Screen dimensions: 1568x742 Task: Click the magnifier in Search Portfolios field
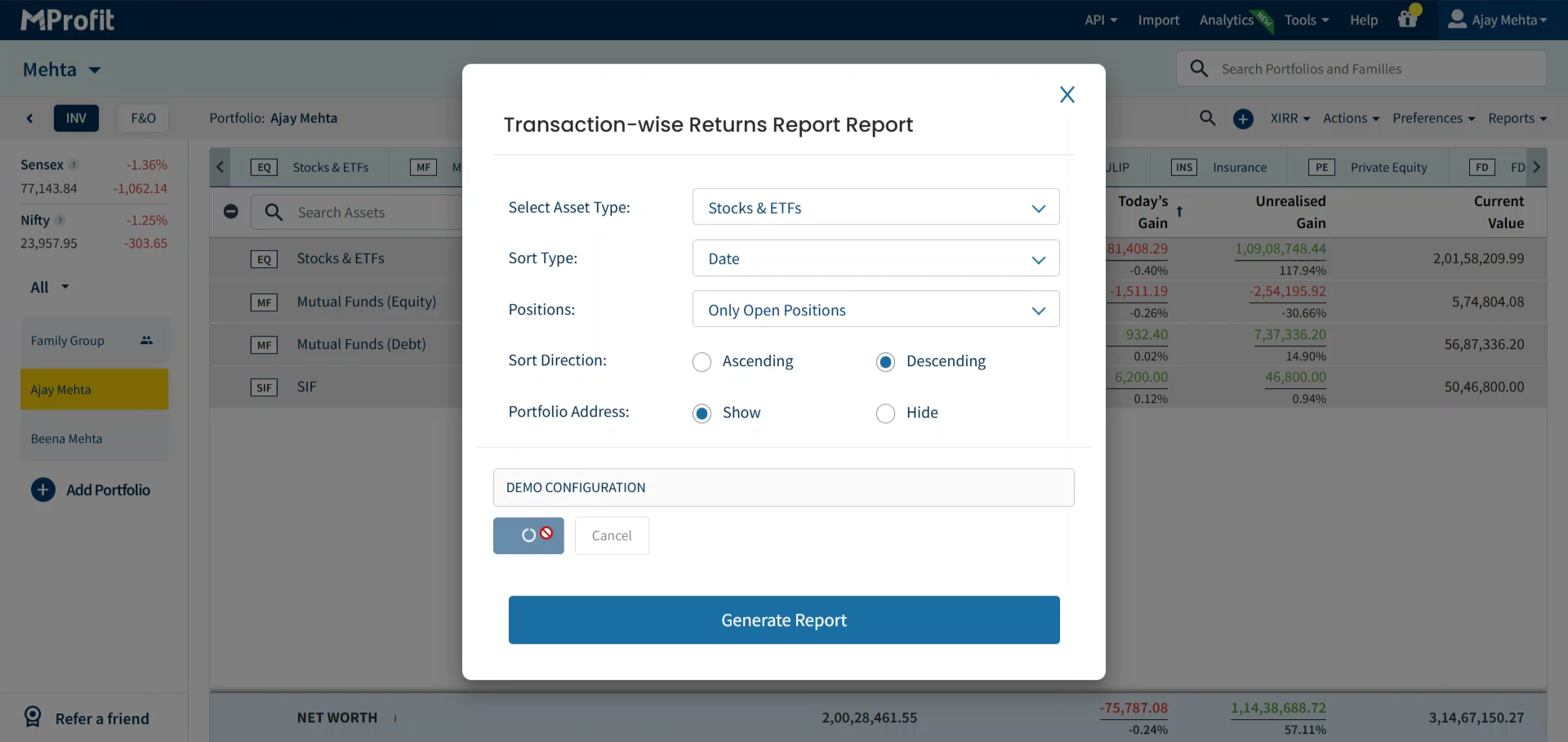(x=1199, y=69)
